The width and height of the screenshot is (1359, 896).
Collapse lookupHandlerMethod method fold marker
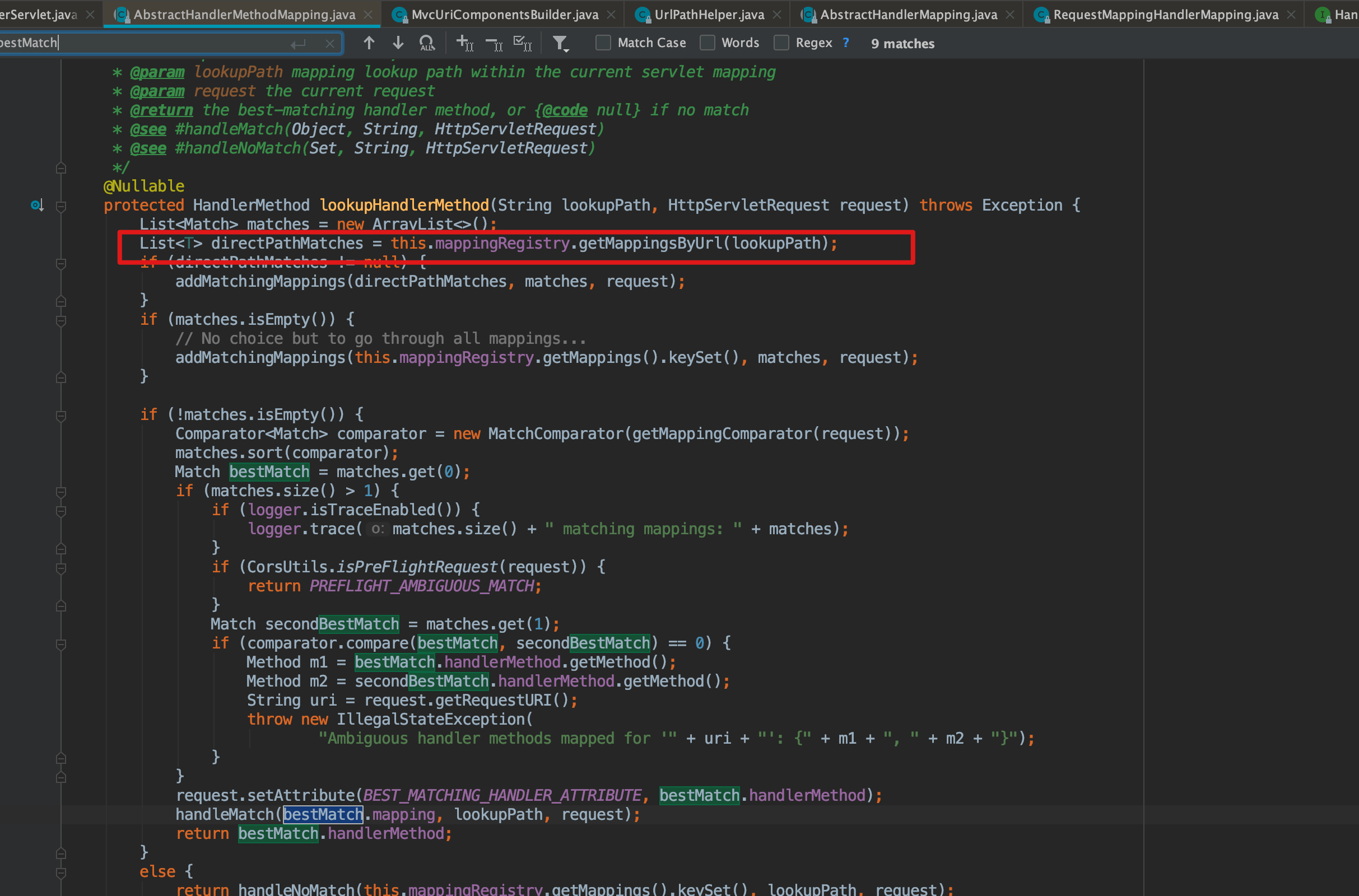coord(61,206)
